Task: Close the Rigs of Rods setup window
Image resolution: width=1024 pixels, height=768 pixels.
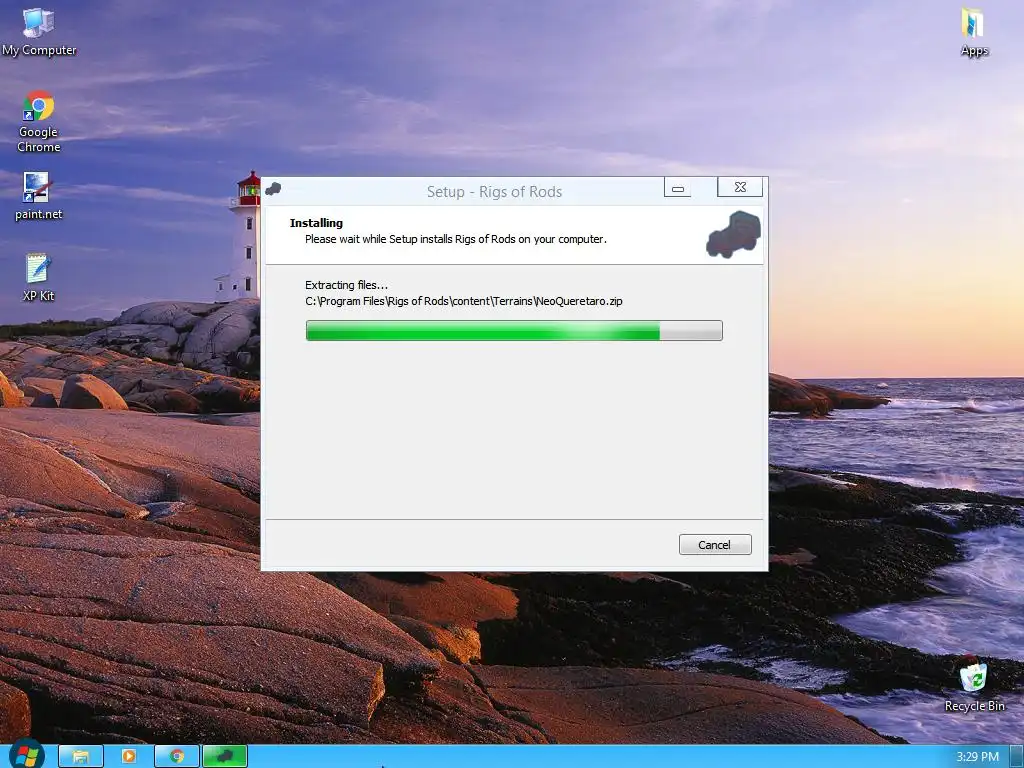Action: 740,187
